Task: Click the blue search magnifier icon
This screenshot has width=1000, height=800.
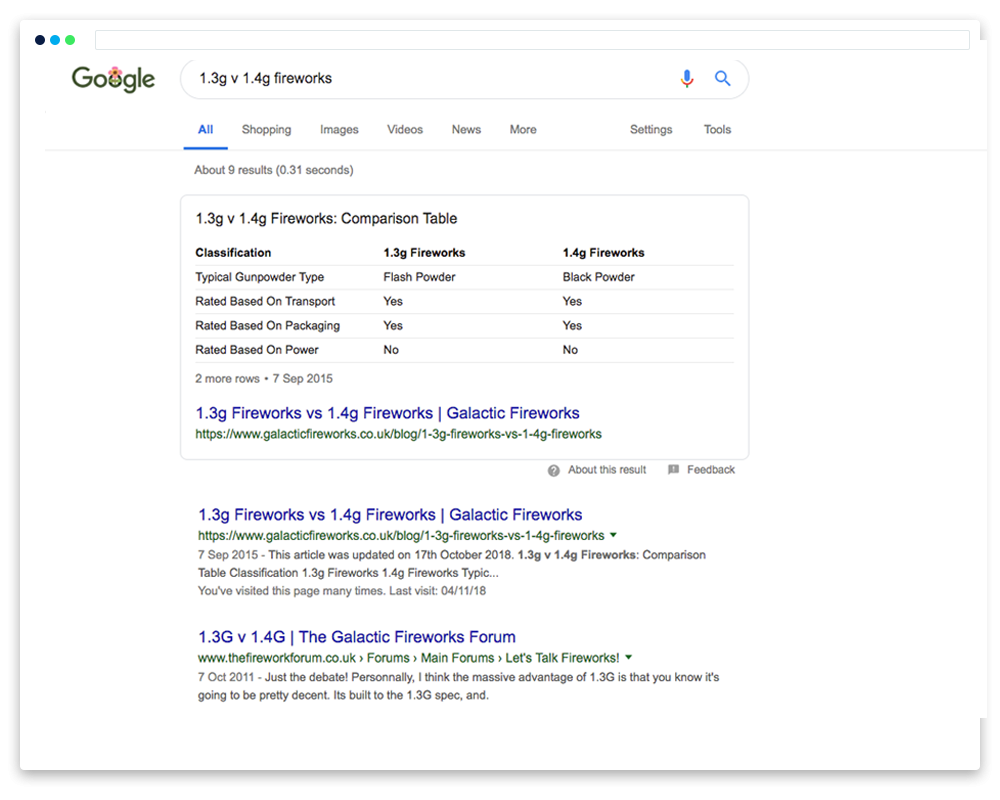Action: [x=723, y=79]
